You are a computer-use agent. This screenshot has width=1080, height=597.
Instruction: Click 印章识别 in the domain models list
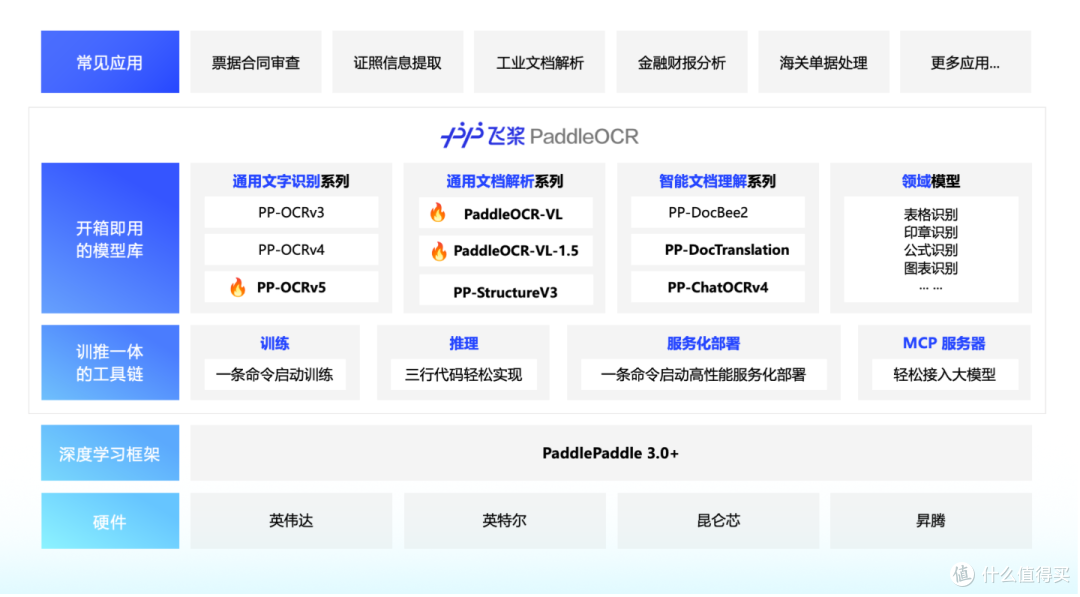tap(931, 232)
